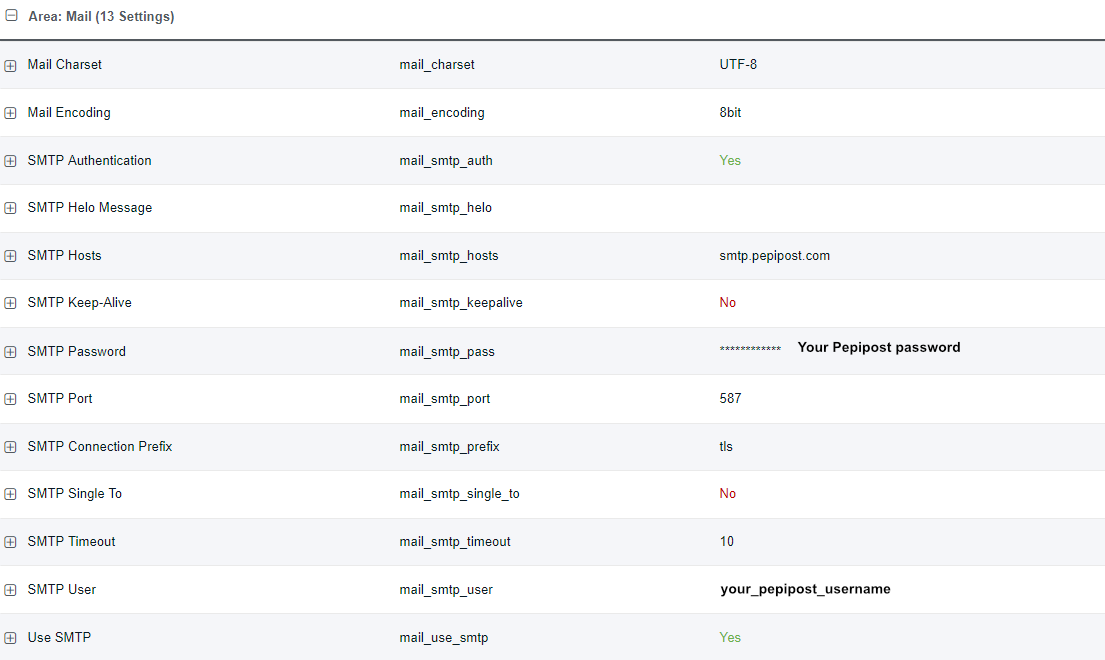
Task: Edit the masked SMTP password value
Action: coord(750,349)
